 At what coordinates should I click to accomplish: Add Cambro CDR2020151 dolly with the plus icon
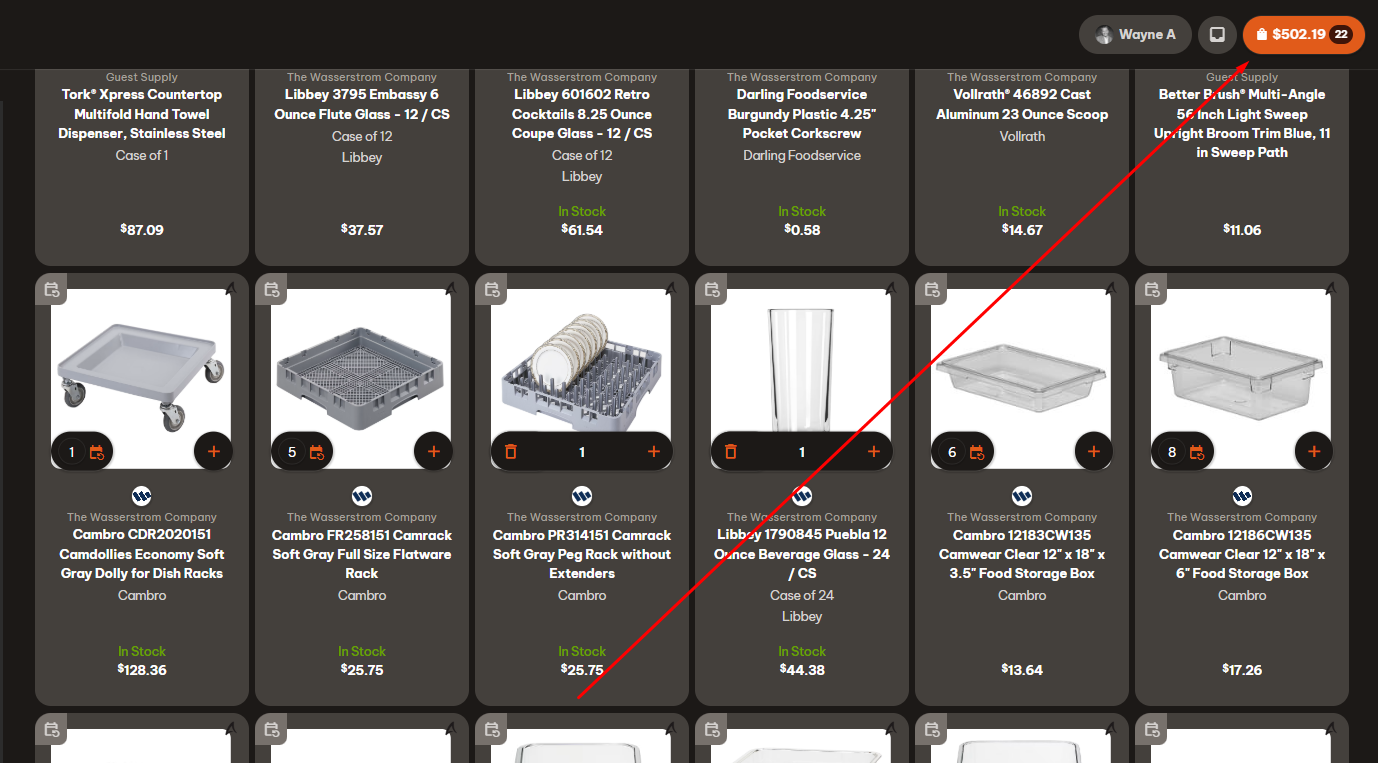tap(213, 452)
